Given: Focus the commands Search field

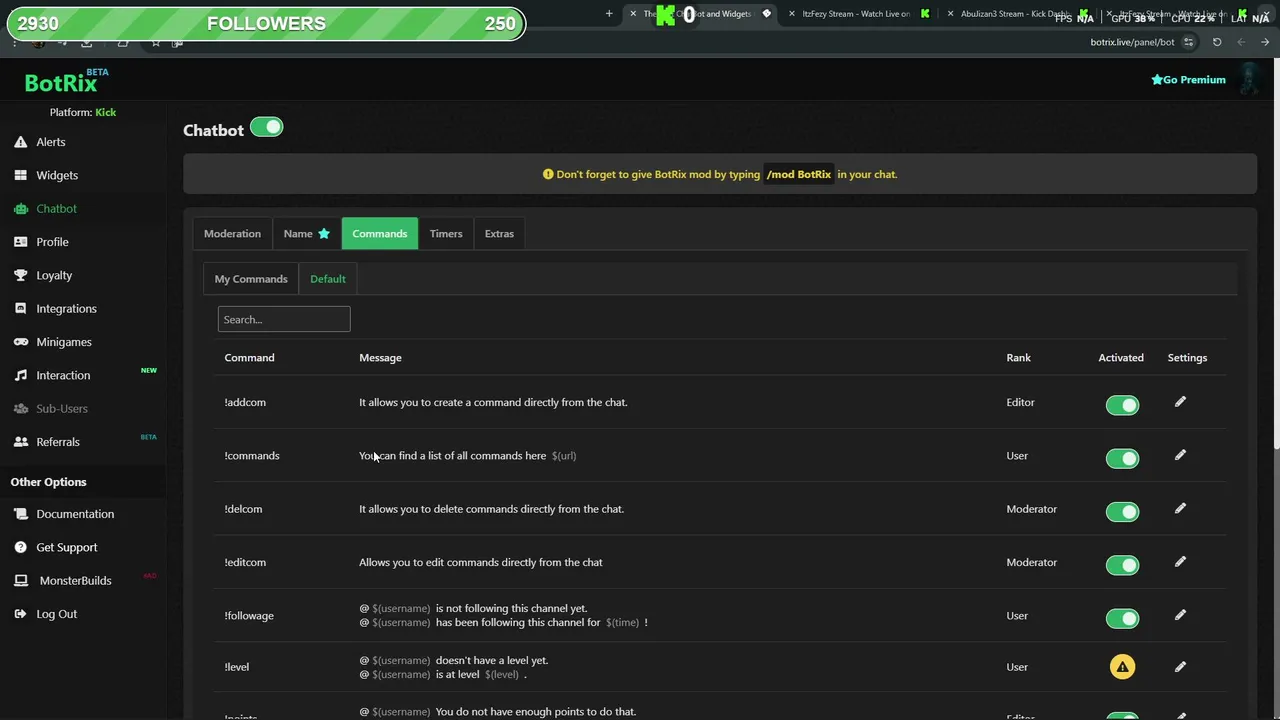Looking at the screenshot, I should coord(284,319).
